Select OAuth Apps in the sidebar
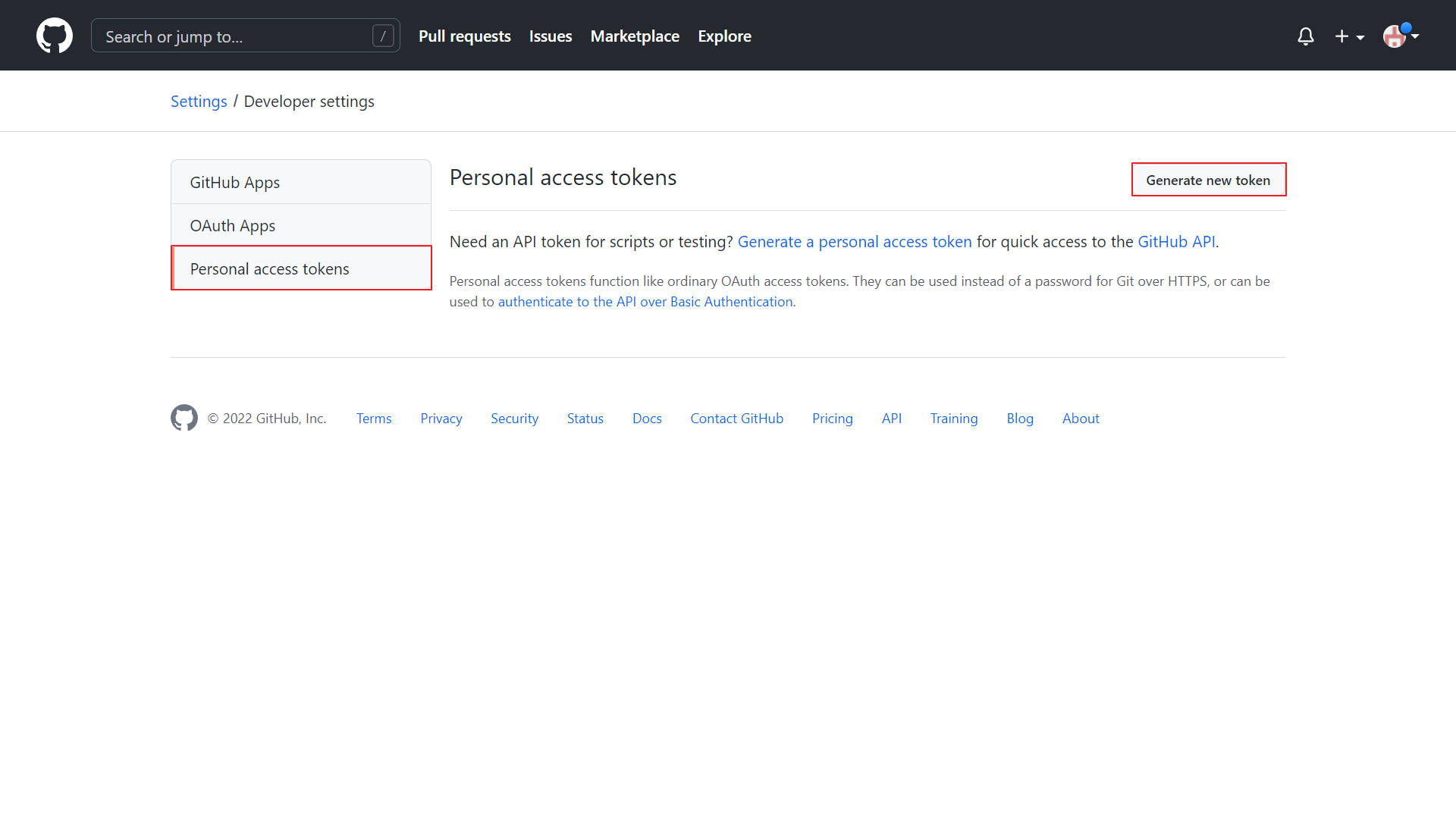This screenshot has height=819, width=1456. pyautogui.click(x=232, y=226)
